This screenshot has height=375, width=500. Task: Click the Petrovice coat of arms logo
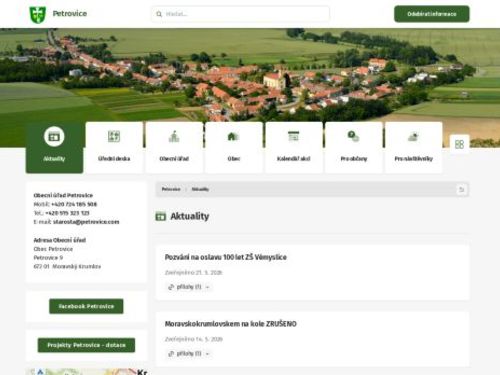coord(38,14)
